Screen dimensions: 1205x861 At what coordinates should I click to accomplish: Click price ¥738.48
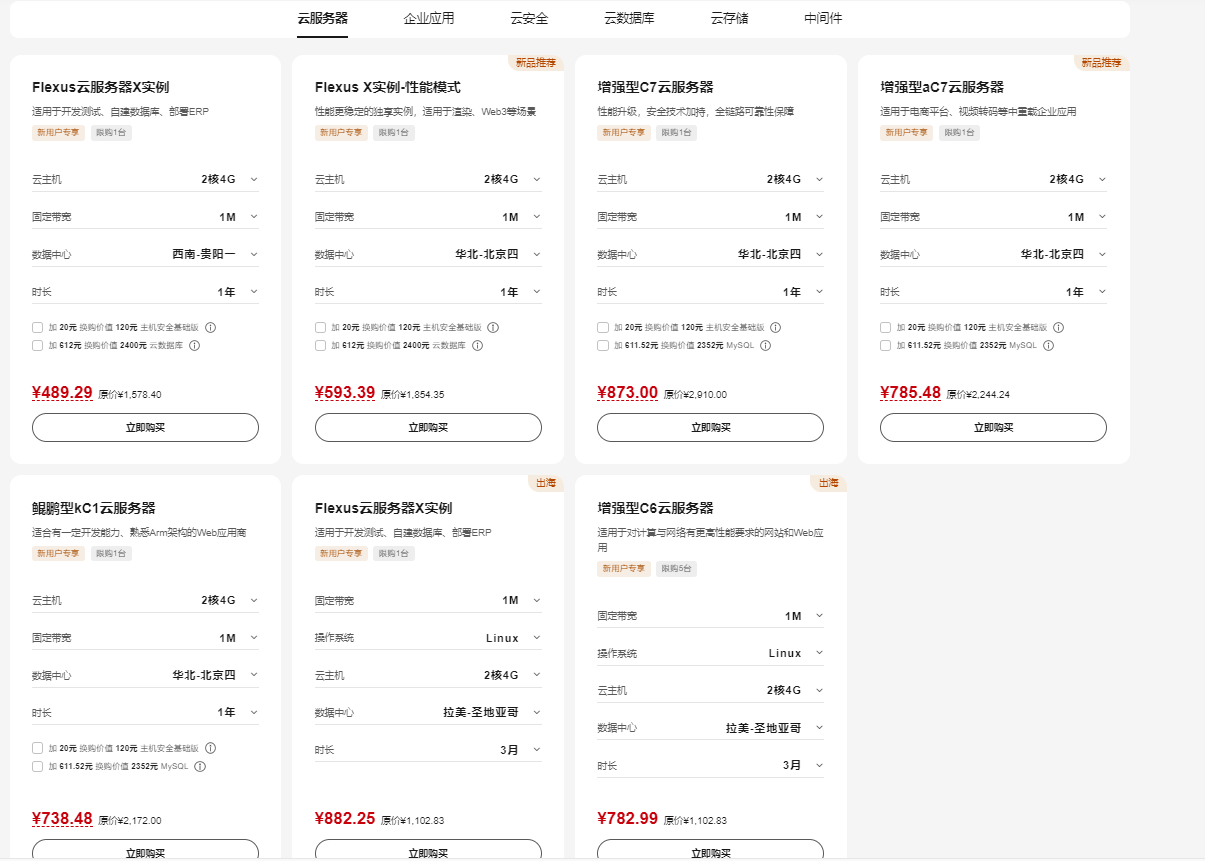62,819
